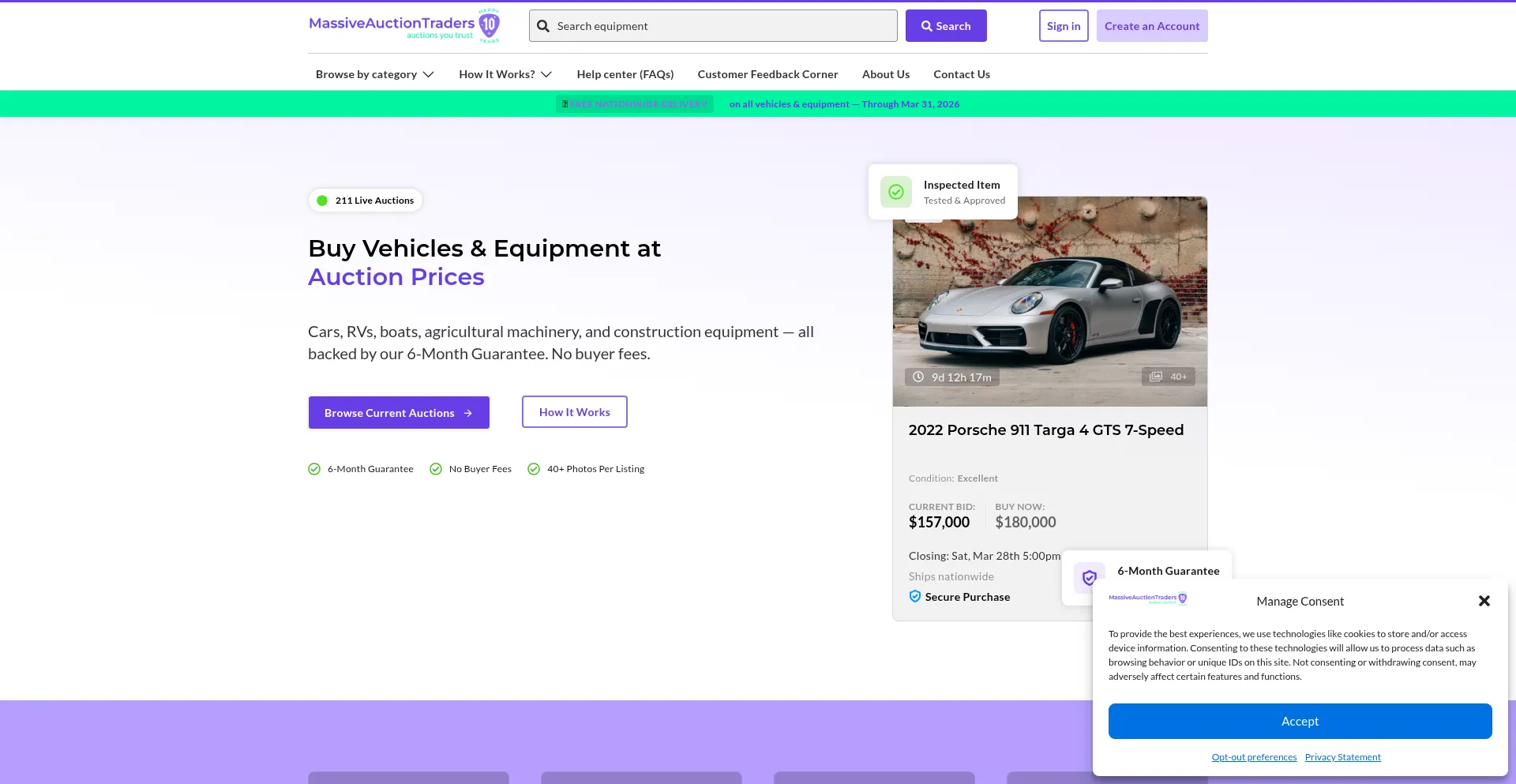Click the Tested & Approved text
1516x784 pixels.
click(965, 201)
